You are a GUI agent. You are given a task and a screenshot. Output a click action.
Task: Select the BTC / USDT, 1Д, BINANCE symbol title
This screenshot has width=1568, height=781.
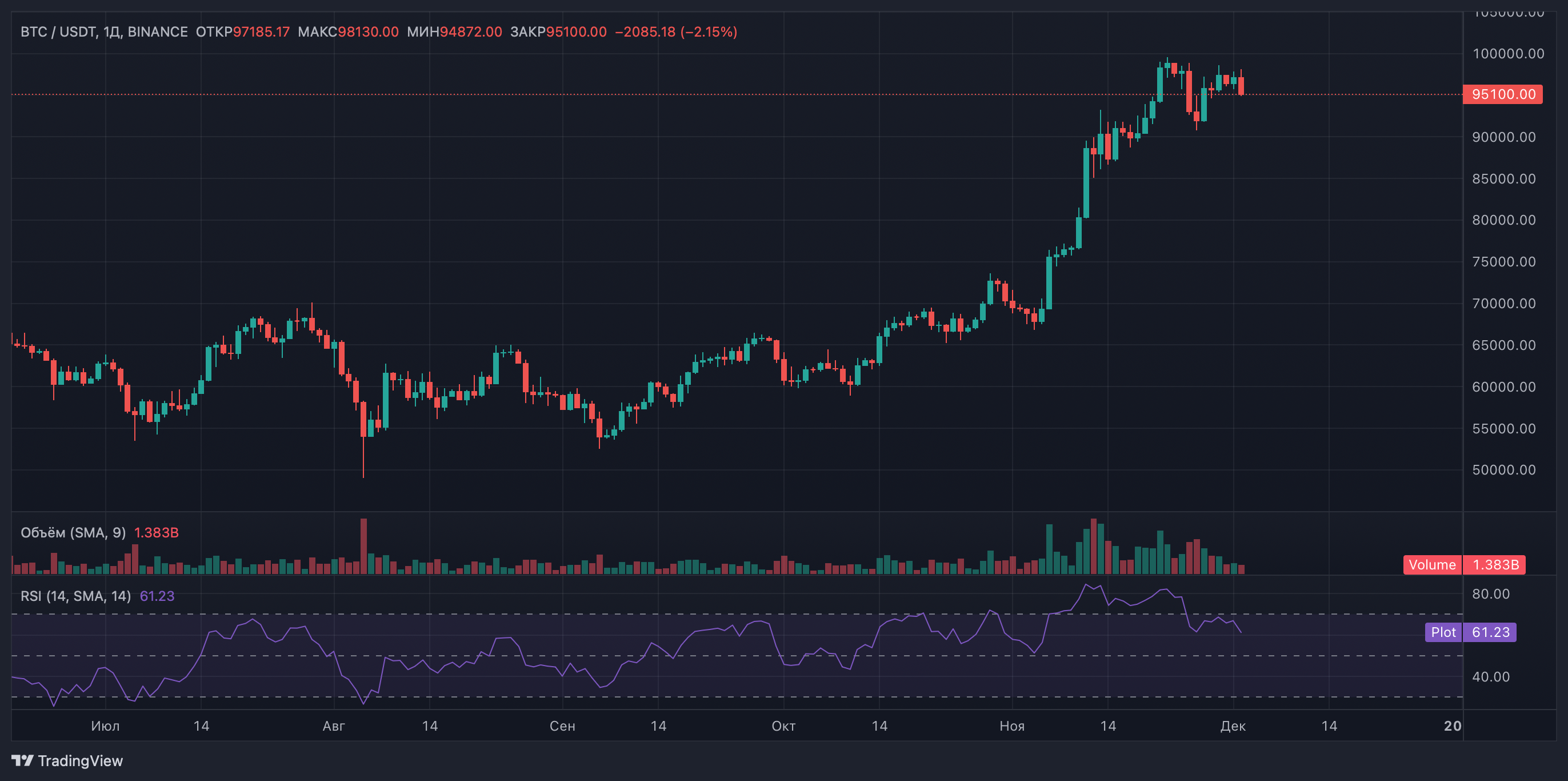pos(104,31)
